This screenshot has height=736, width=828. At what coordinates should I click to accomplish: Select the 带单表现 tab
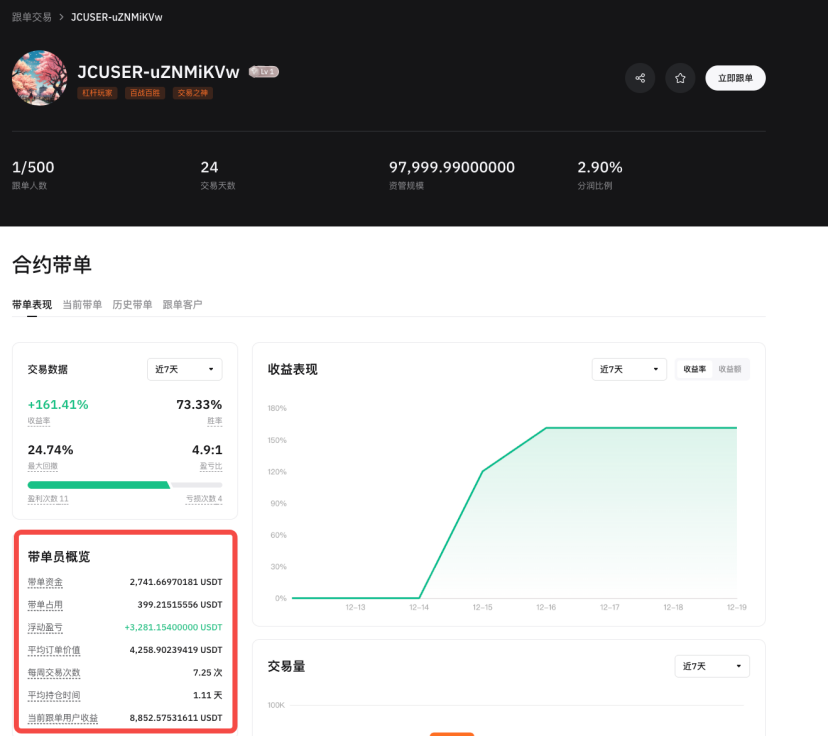[32, 304]
